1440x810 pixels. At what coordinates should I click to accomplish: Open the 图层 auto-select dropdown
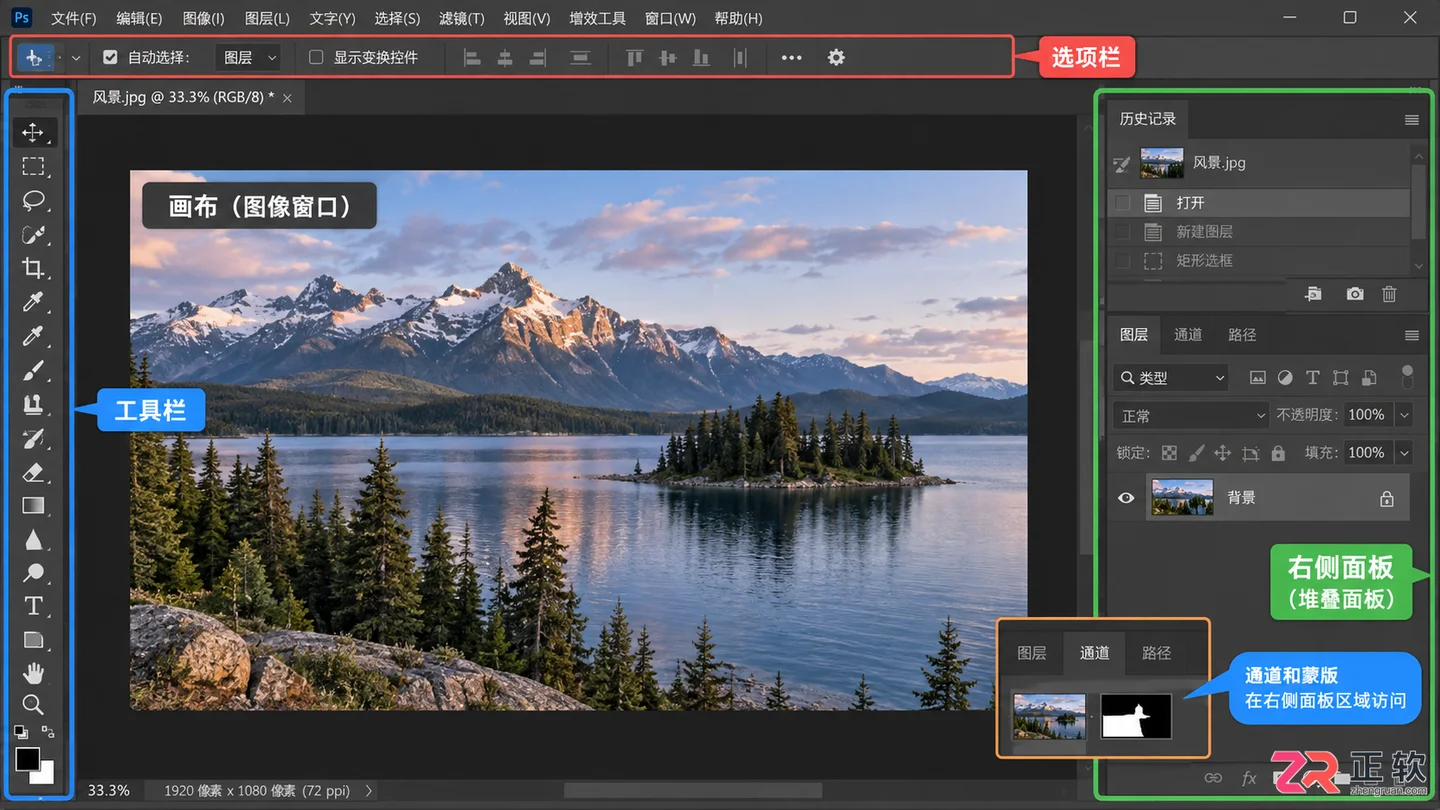tap(248, 58)
